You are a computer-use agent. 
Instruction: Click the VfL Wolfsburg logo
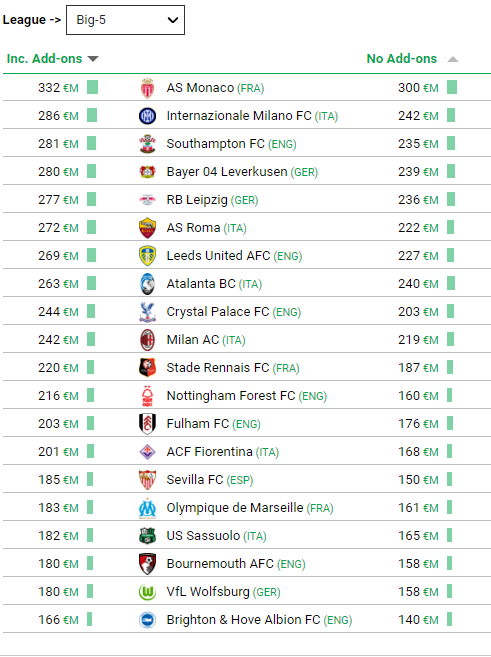pyautogui.click(x=147, y=592)
